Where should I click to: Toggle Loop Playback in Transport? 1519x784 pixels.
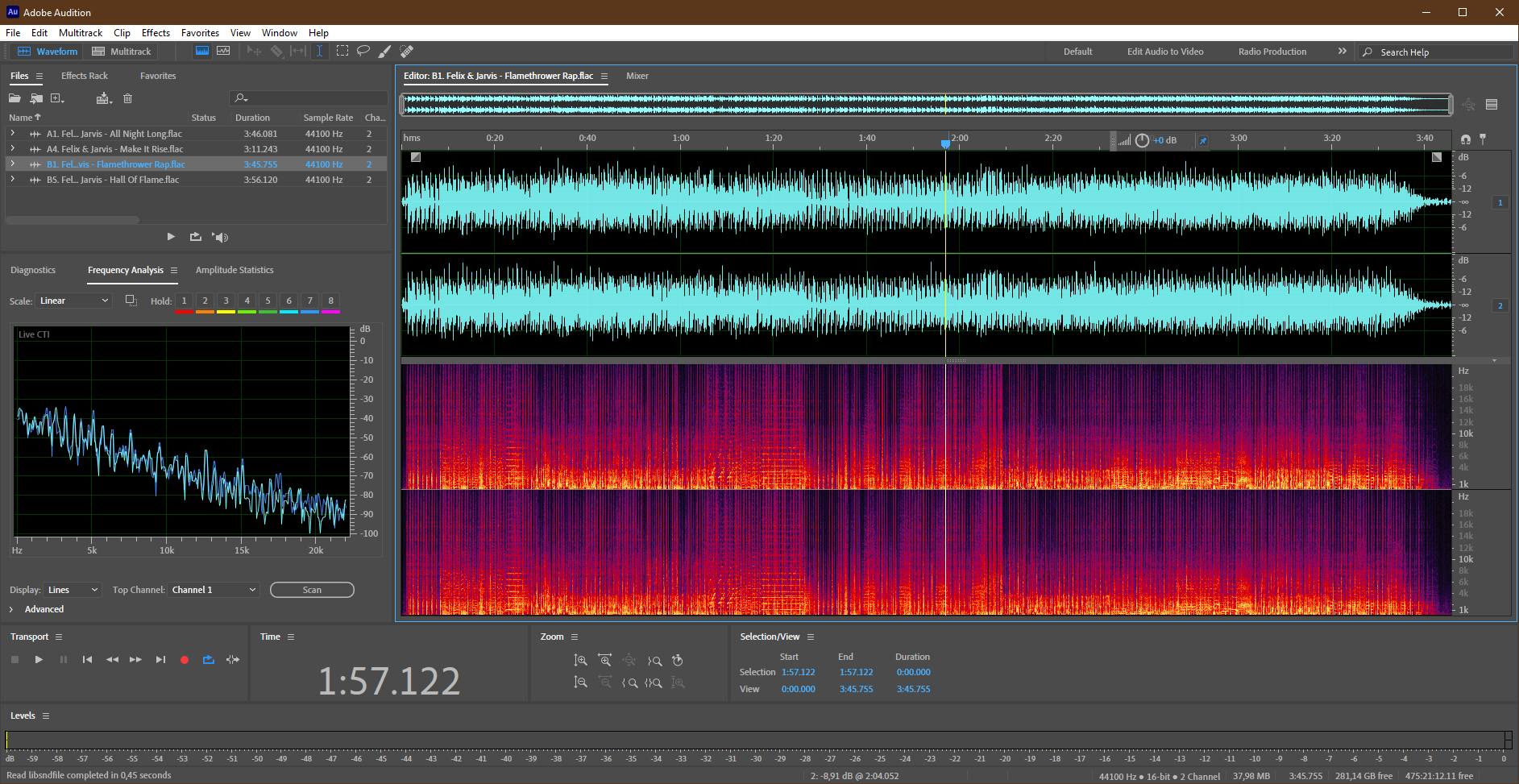coord(209,659)
